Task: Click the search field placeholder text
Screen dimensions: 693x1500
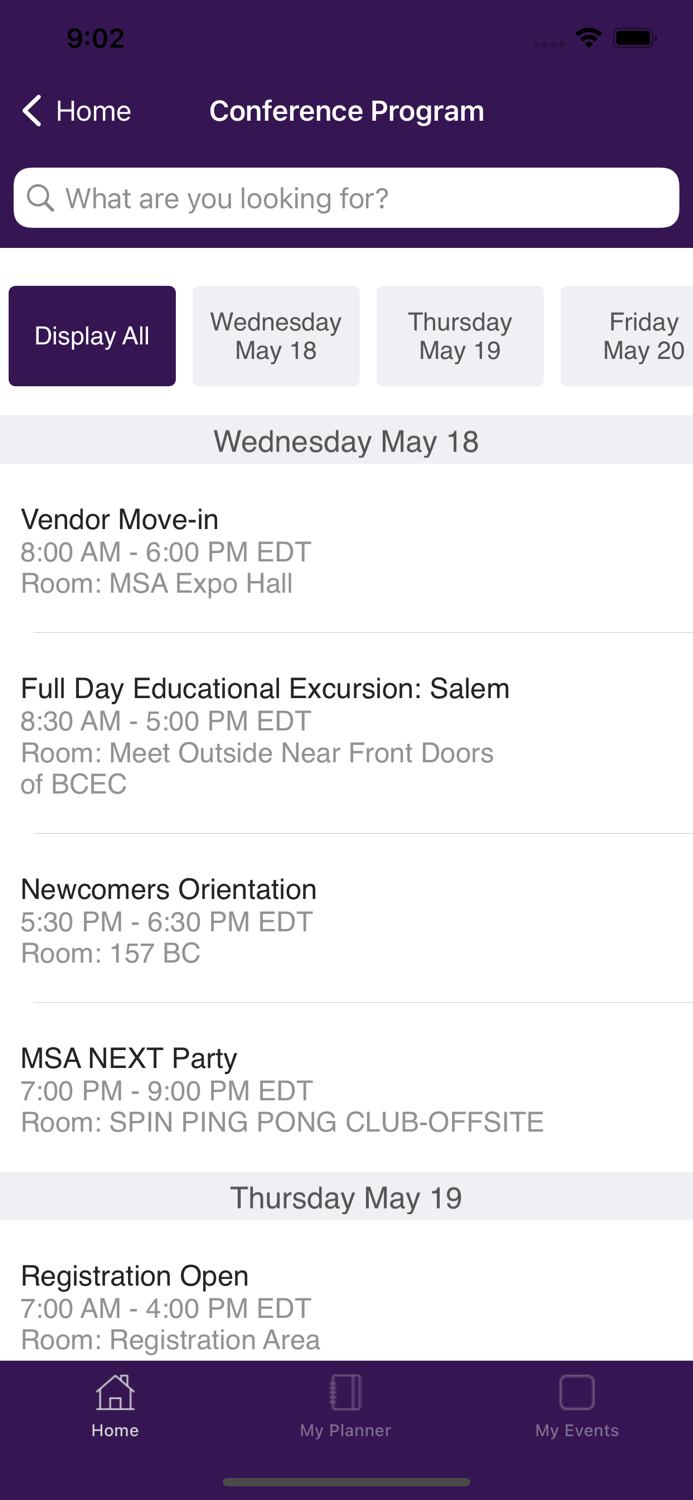Action: (227, 198)
